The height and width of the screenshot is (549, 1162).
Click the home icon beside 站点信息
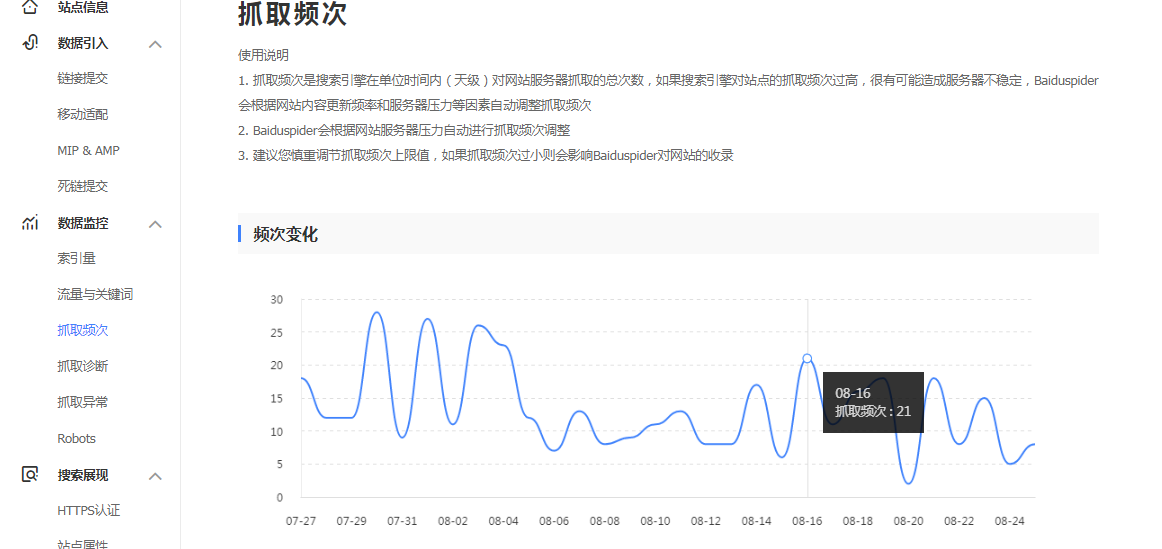(30, 7)
